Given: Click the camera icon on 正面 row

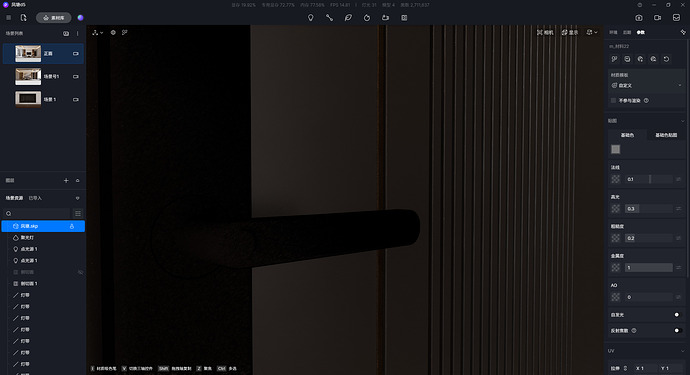Looking at the screenshot, I should point(76,54).
